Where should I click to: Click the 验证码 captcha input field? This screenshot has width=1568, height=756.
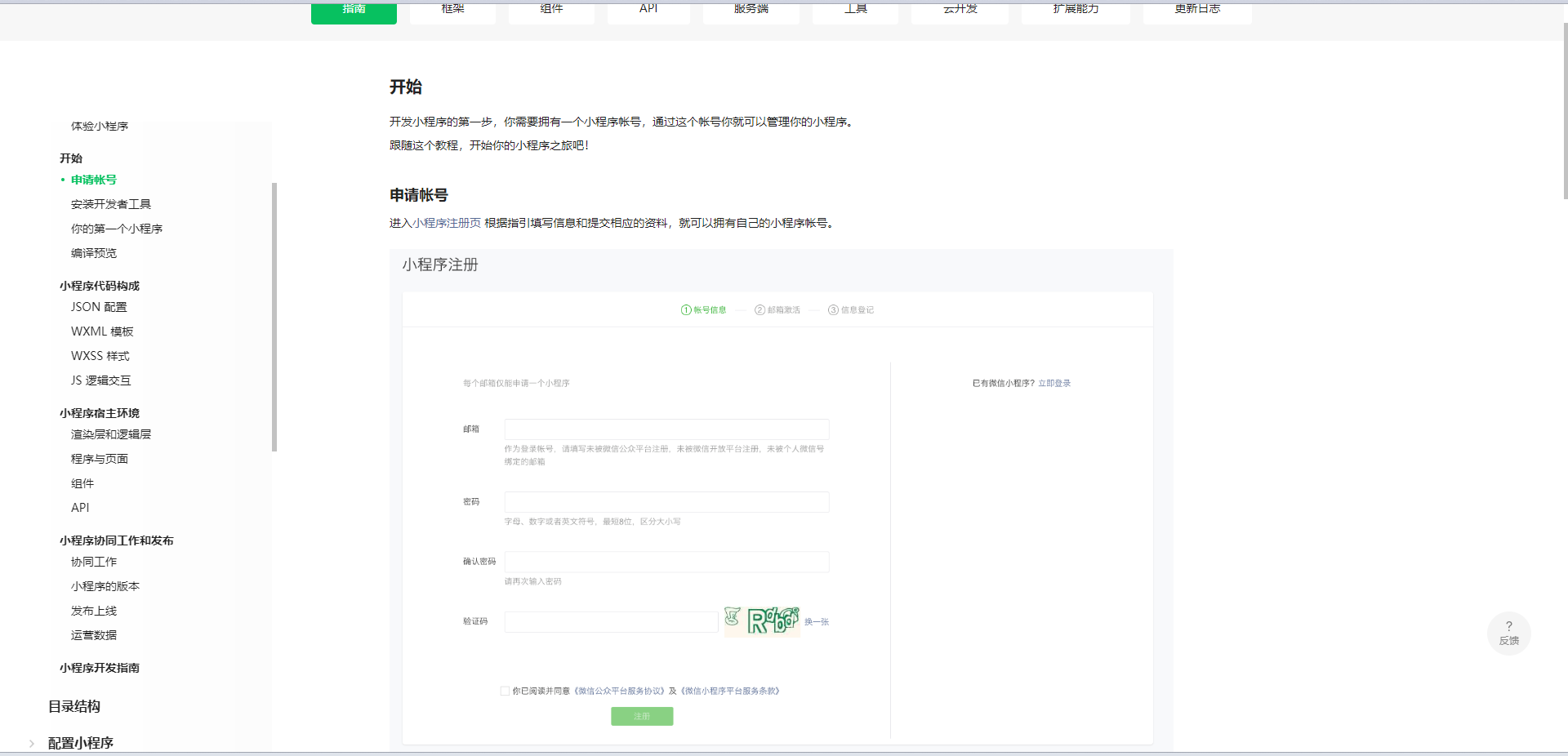click(610, 621)
